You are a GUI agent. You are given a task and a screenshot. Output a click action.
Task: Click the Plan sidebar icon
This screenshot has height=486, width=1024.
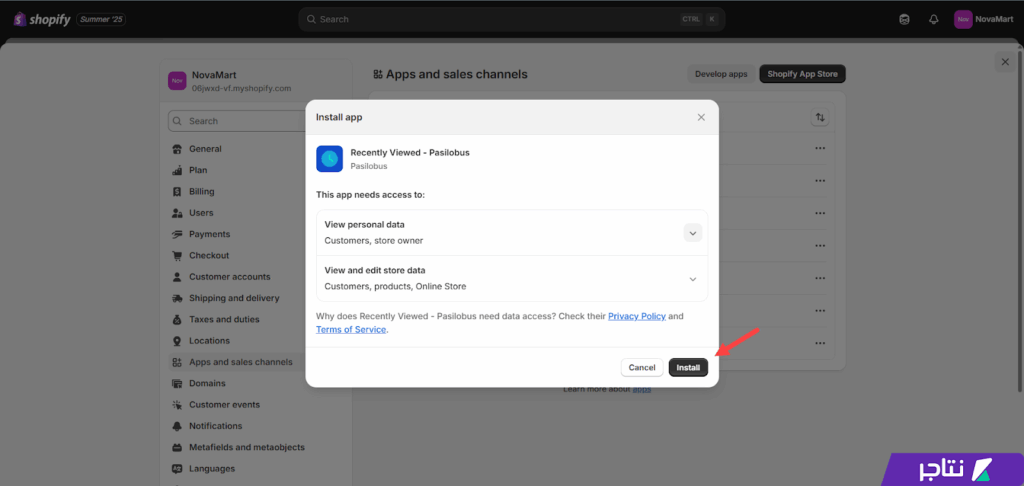pyautogui.click(x=176, y=170)
